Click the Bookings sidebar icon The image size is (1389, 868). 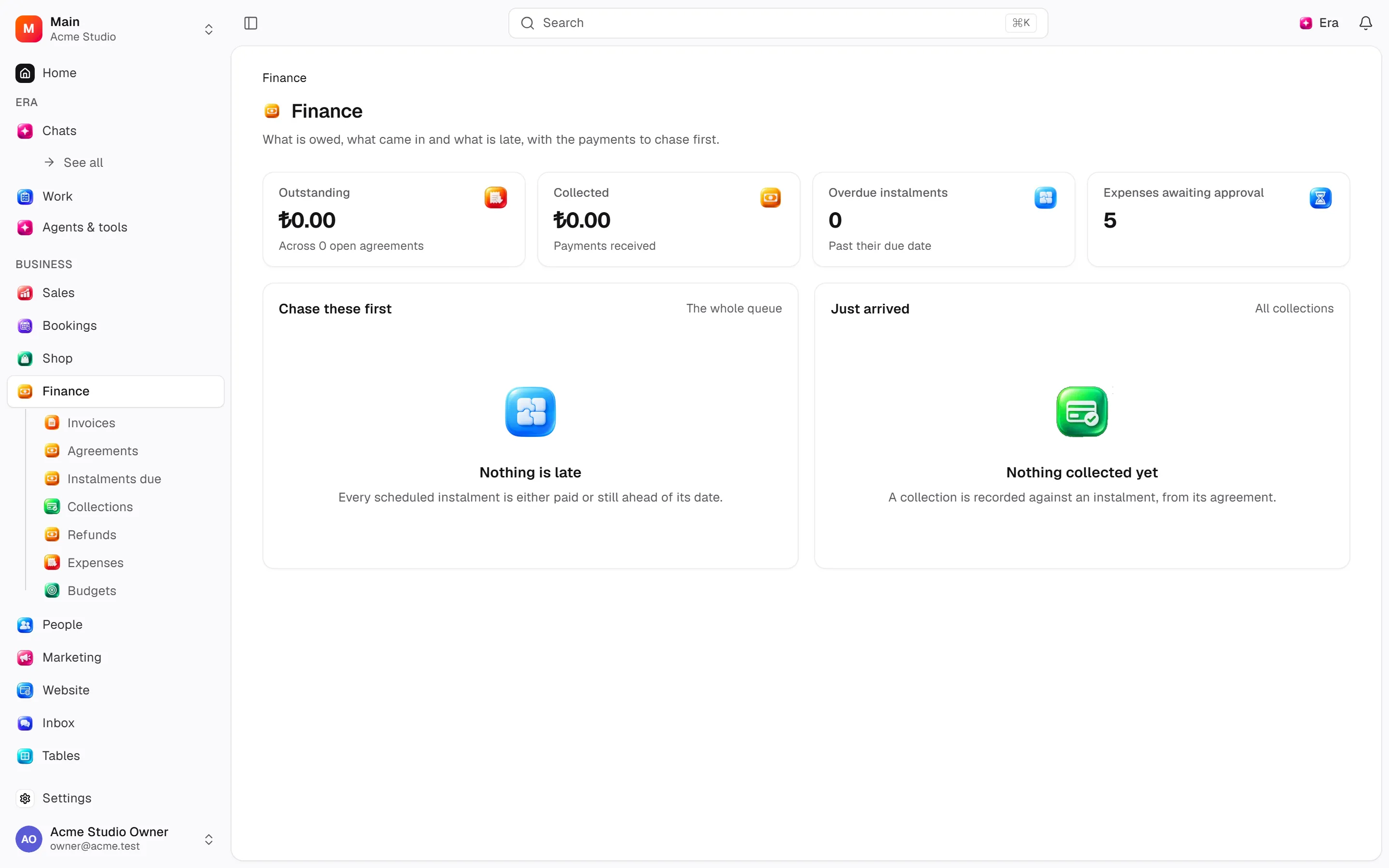tap(25, 325)
